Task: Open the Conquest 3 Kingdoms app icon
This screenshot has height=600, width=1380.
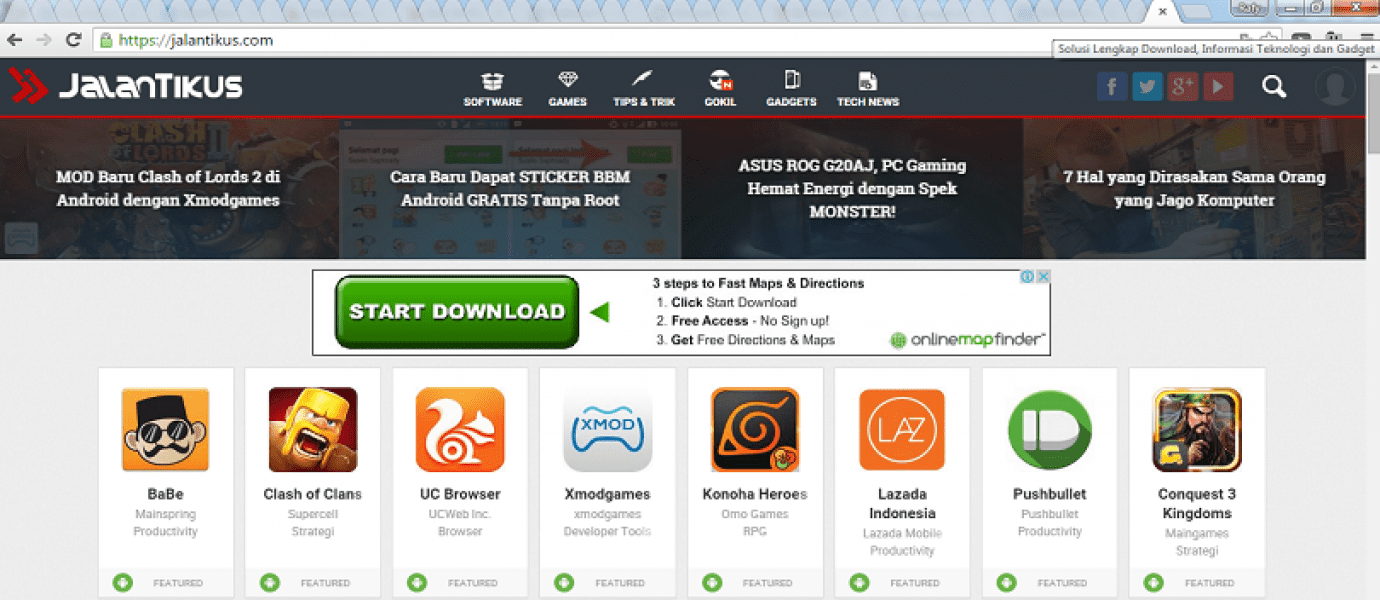Action: [1197, 430]
